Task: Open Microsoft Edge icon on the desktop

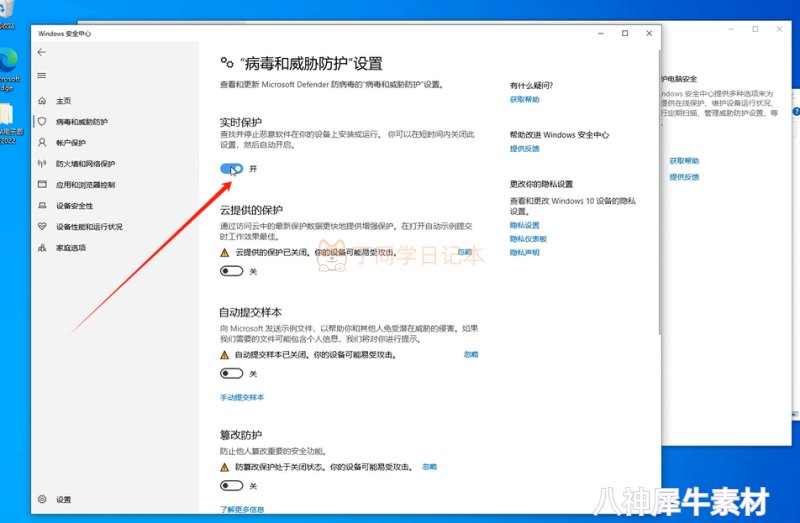Action: pyautogui.click(x=10, y=60)
